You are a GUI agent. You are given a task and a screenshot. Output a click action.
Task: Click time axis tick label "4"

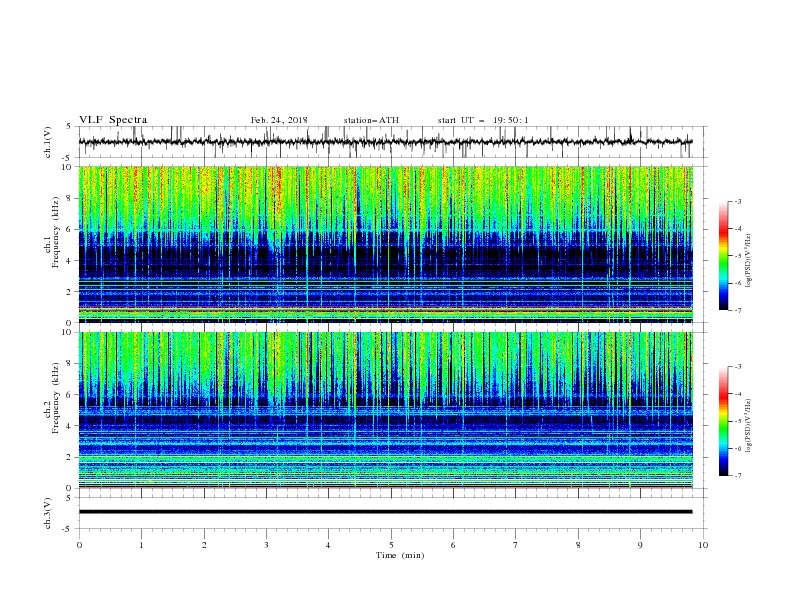328,545
